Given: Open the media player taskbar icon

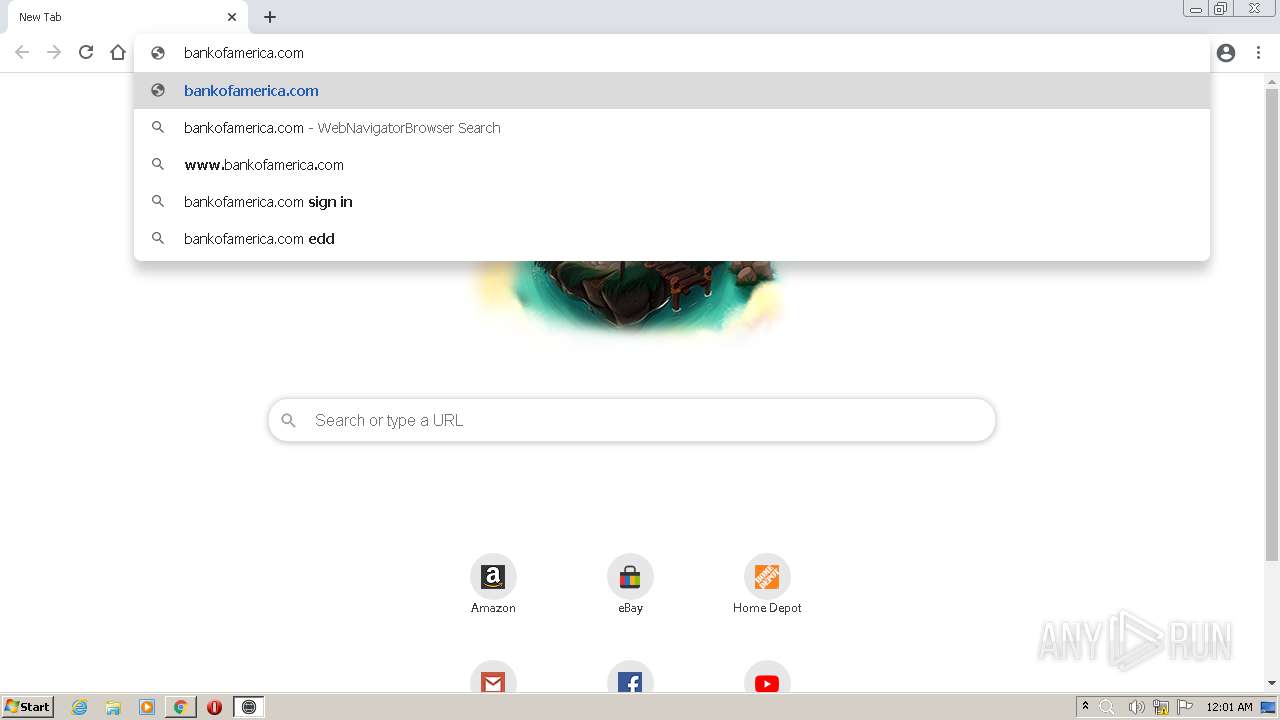Looking at the screenshot, I should pos(147,707).
